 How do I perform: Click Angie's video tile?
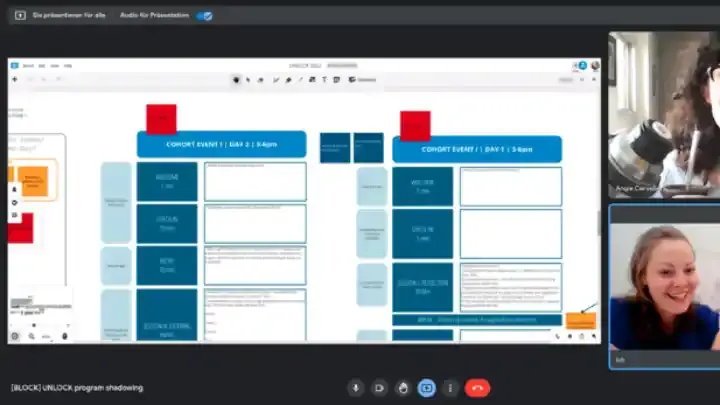pyautogui.click(x=663, y=112)
